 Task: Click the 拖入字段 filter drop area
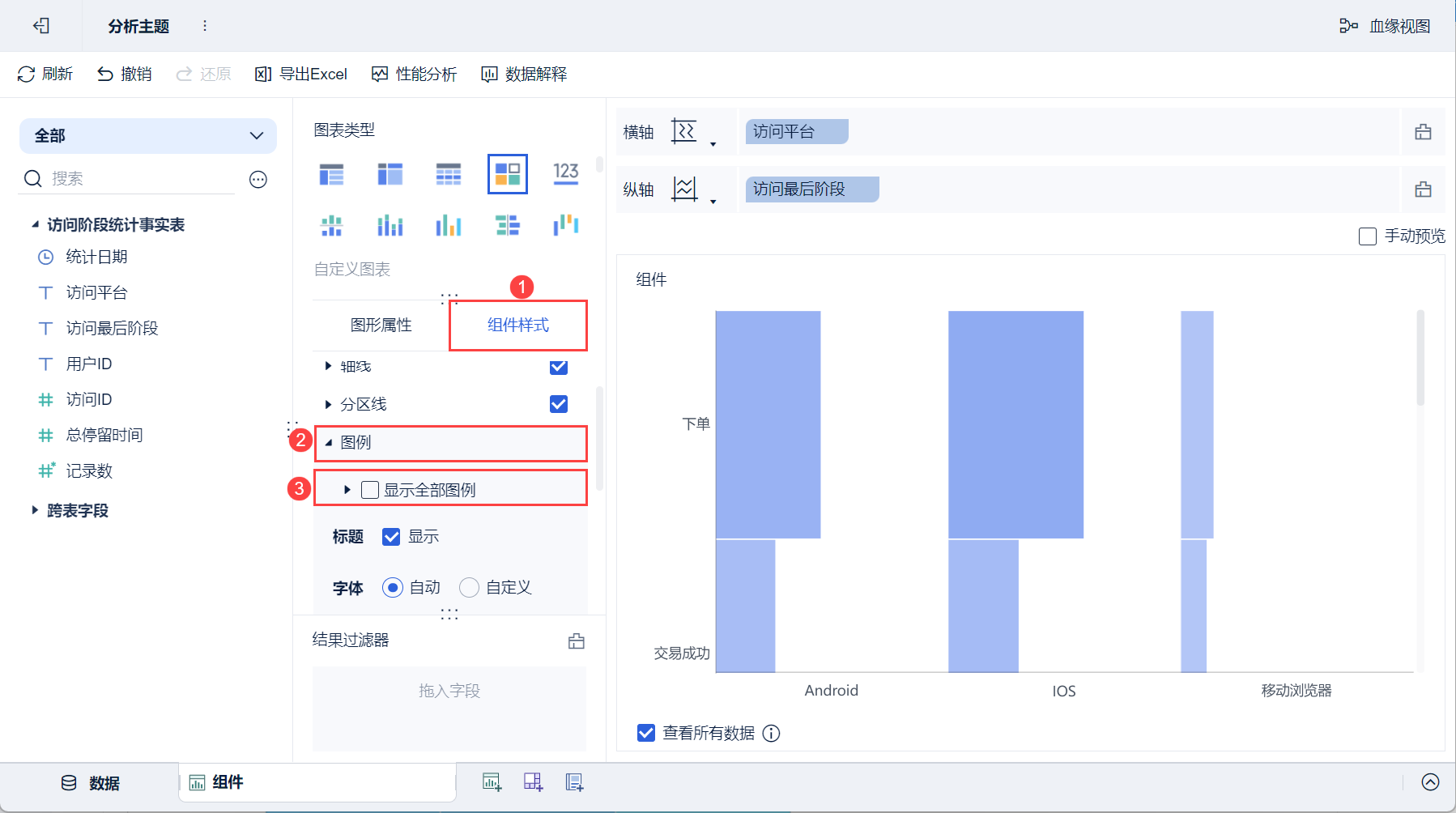449,709
